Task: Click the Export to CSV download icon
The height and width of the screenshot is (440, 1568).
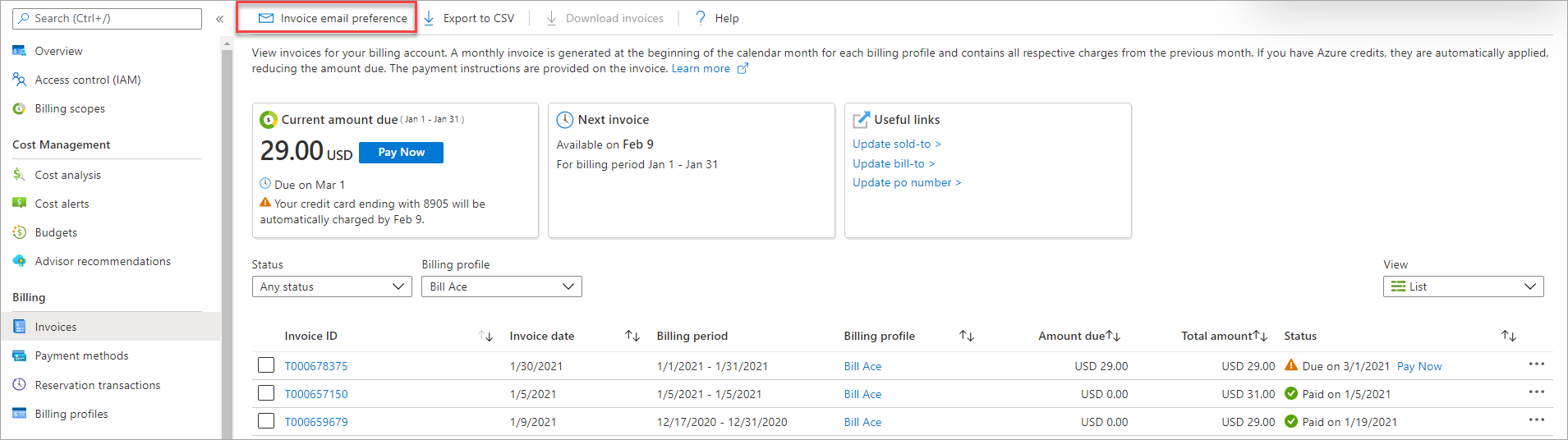Action: [429, 18]
